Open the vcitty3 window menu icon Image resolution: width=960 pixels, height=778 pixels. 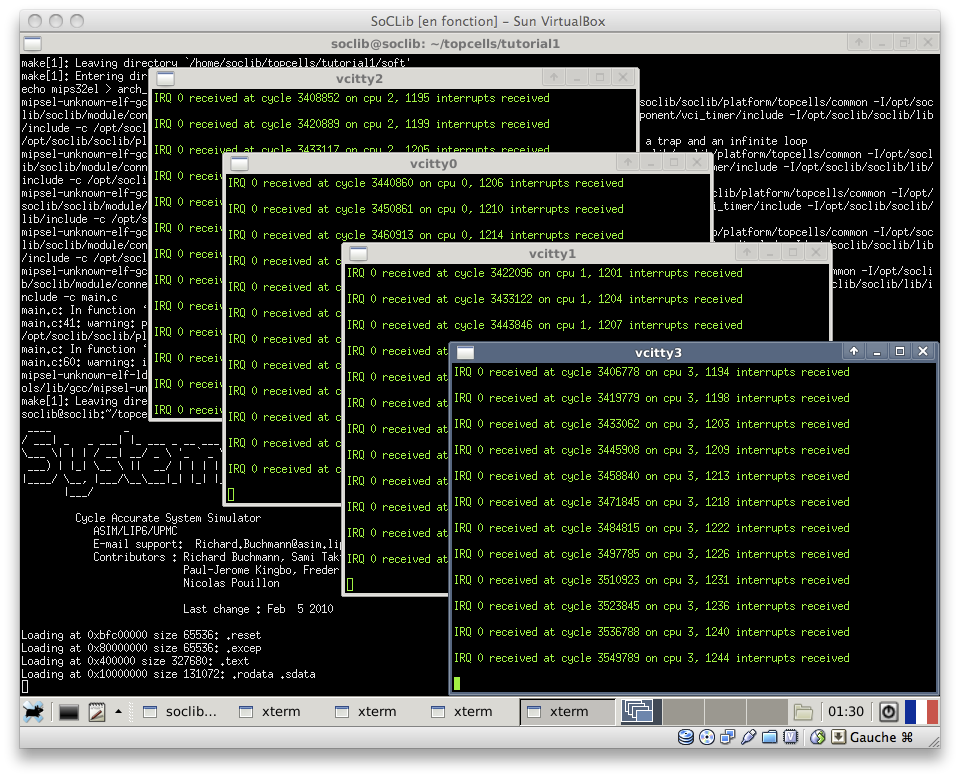pyautogui.click(x=466, y=352)
